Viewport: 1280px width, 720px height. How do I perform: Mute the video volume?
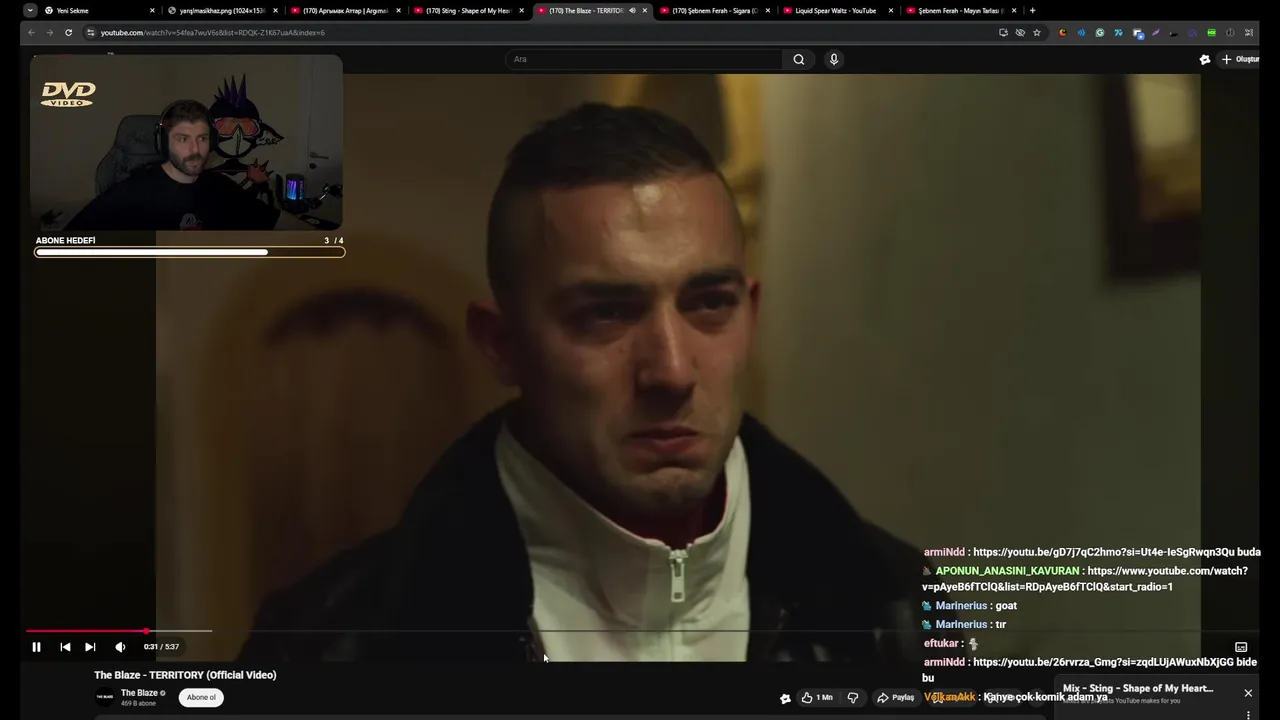(x=120, y=647)
